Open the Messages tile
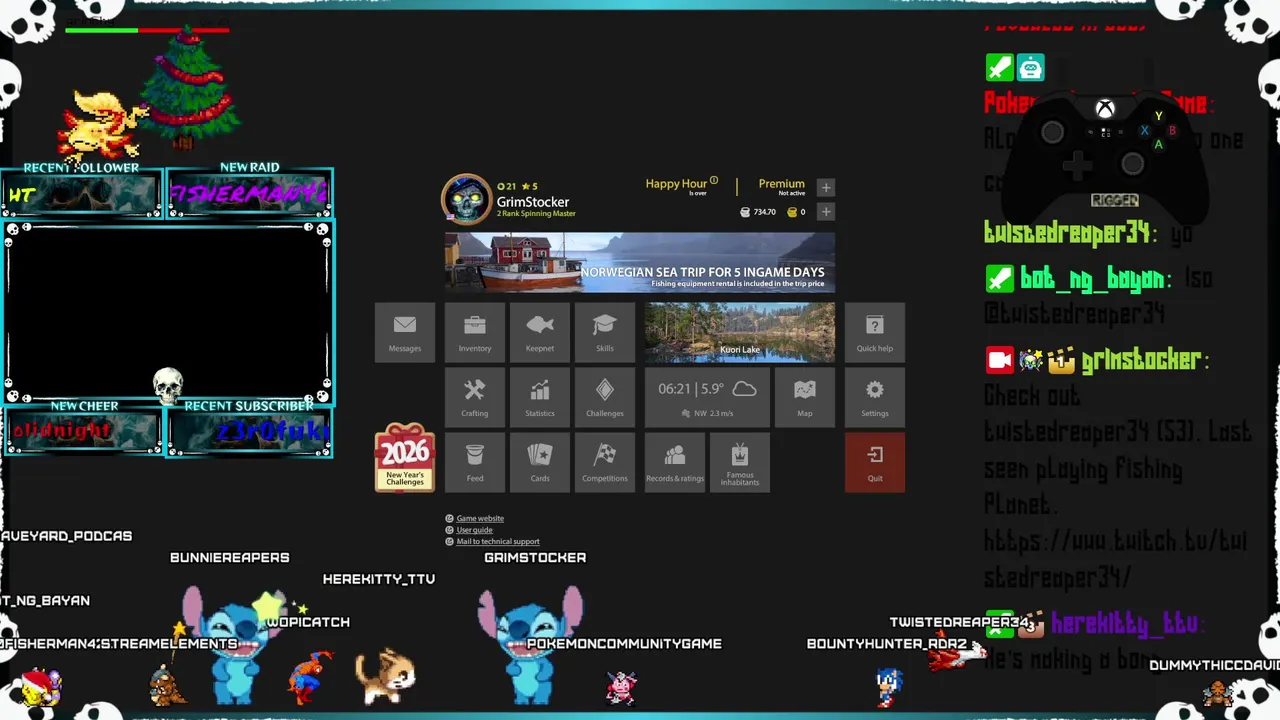This screenshot has height=720, width=1280. (405, 332)
